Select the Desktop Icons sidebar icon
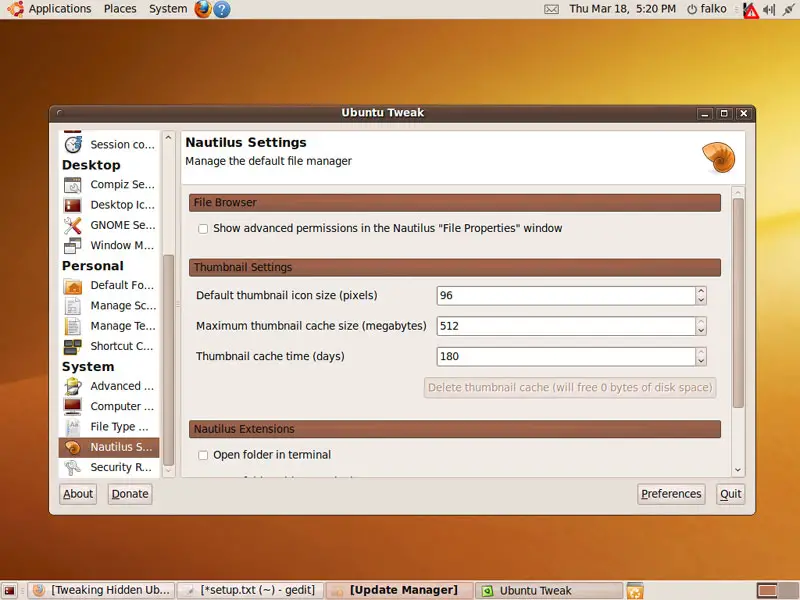This screenshot has width=800, height=600. (x=73, y=205)
